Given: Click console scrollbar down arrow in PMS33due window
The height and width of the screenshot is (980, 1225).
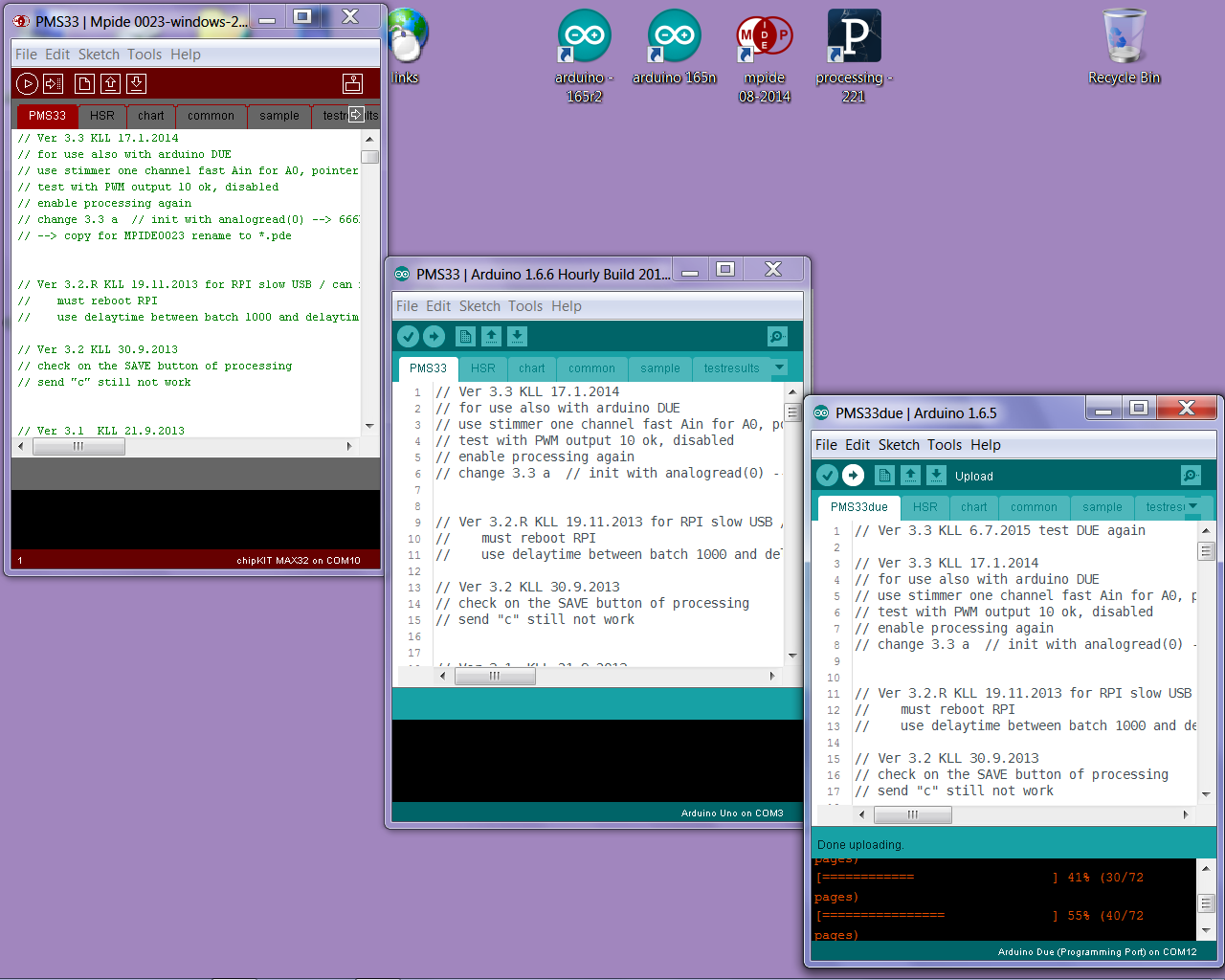Looking at the screenshot, I should click(x=1206, y=929).
